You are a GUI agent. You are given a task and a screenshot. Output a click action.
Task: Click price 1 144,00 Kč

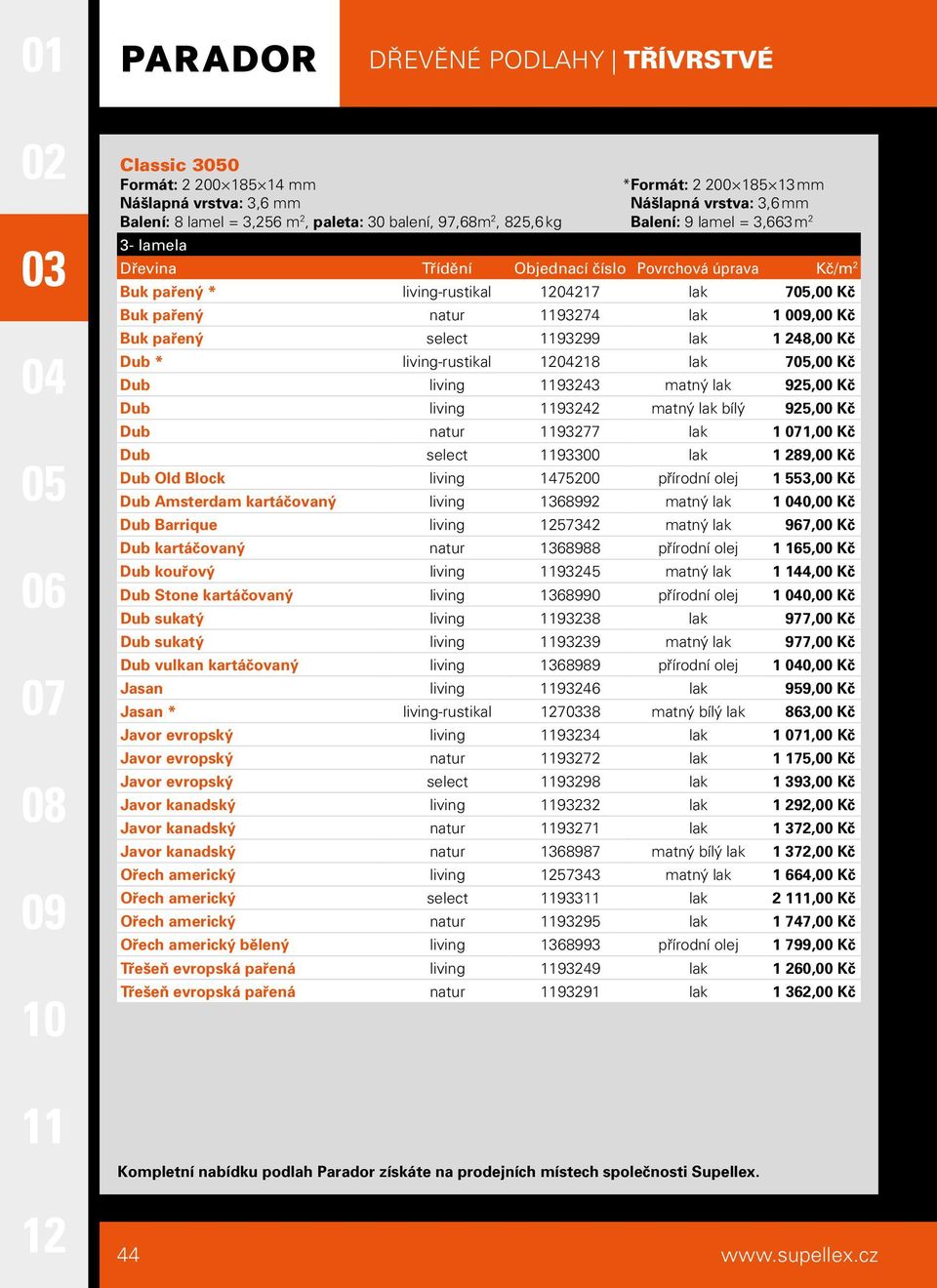[x=814, y=572]
